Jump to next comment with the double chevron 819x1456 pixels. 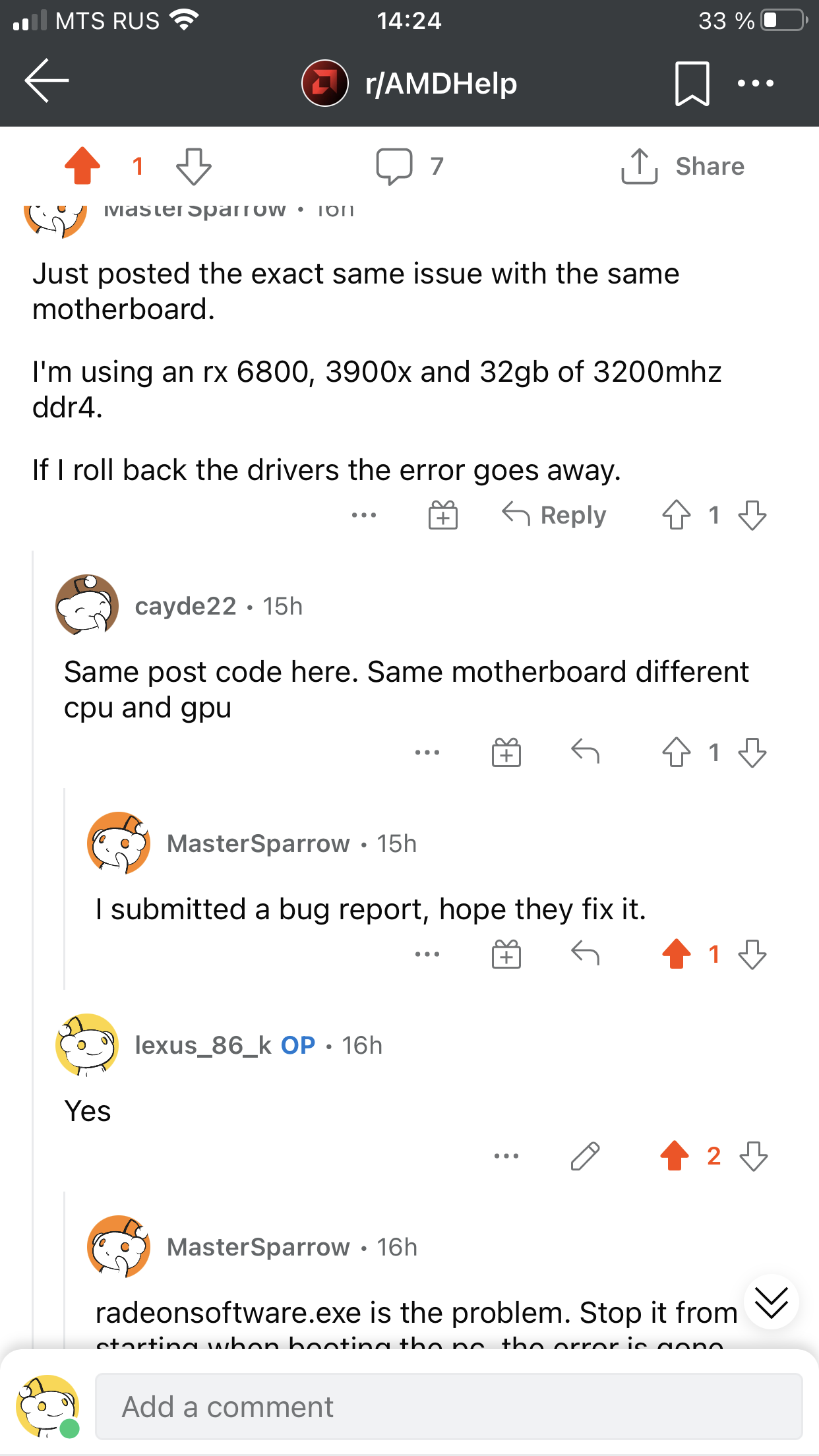click(771, 1302)
